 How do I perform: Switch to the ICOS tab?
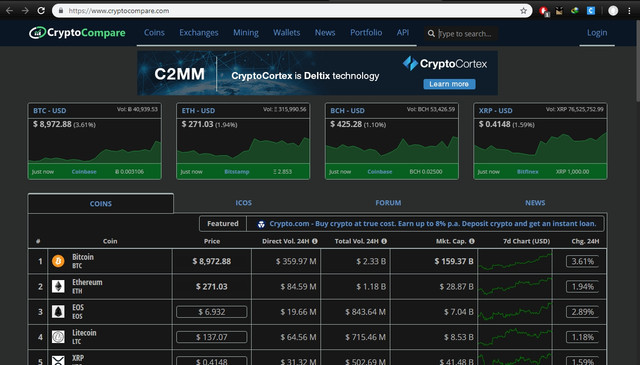pos(243,203)
